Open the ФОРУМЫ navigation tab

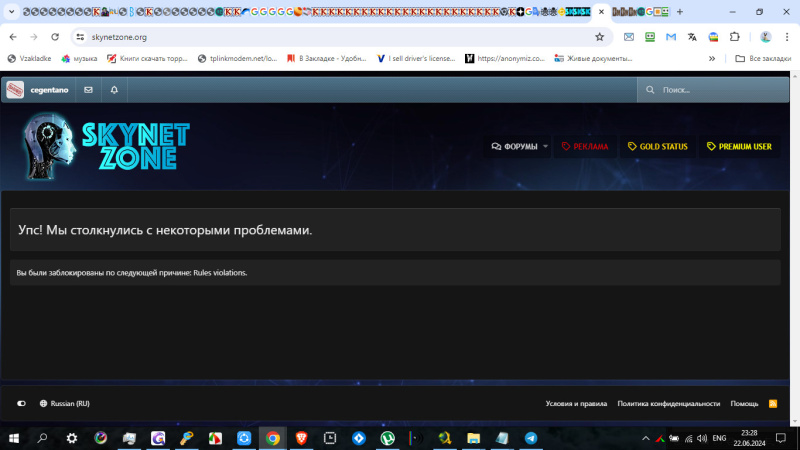point(514,146)
